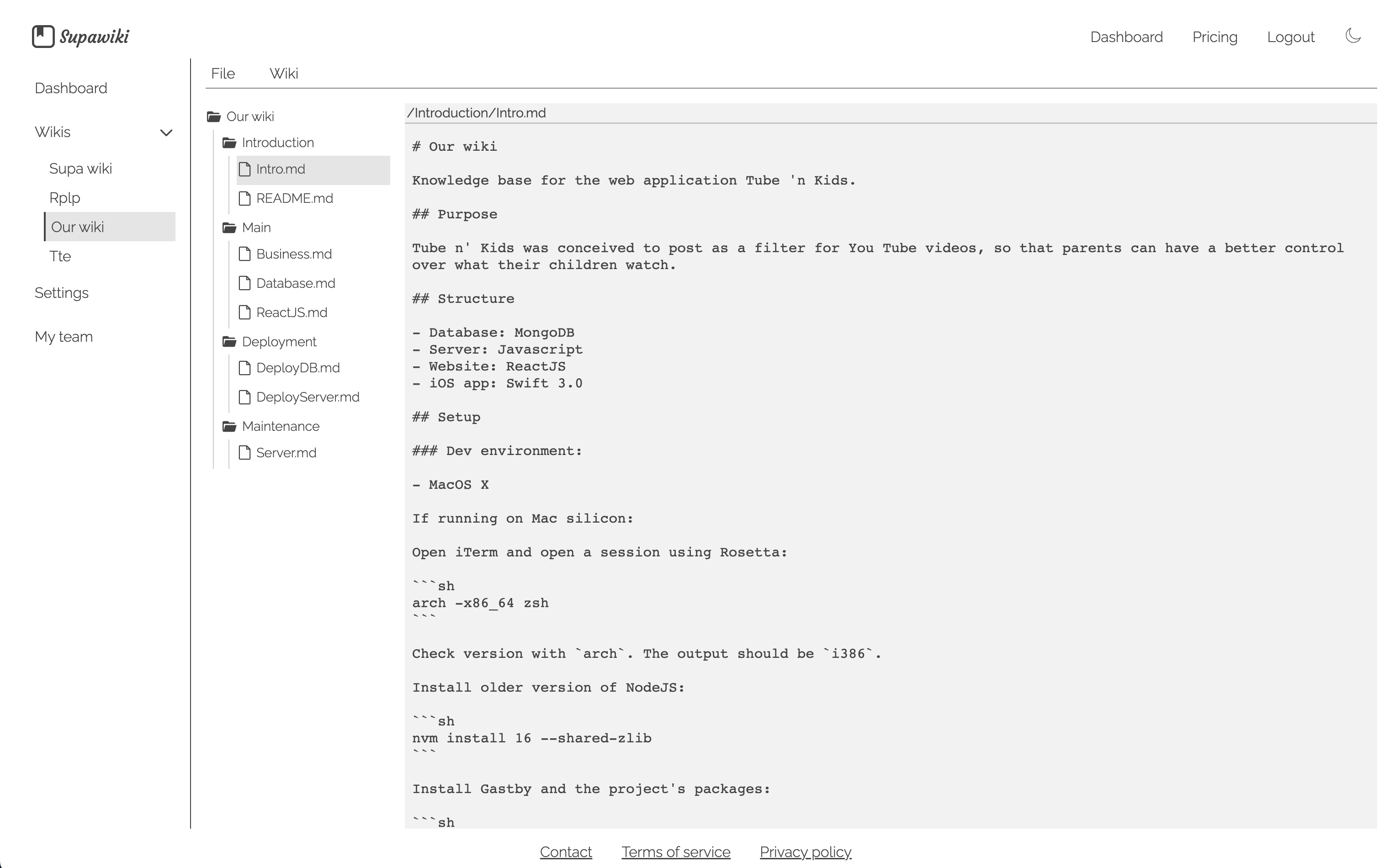Click the '- Database: MongoDB' line
Image resolution: width=1390 pixels, height=868 pixels.
click(493, 333)
